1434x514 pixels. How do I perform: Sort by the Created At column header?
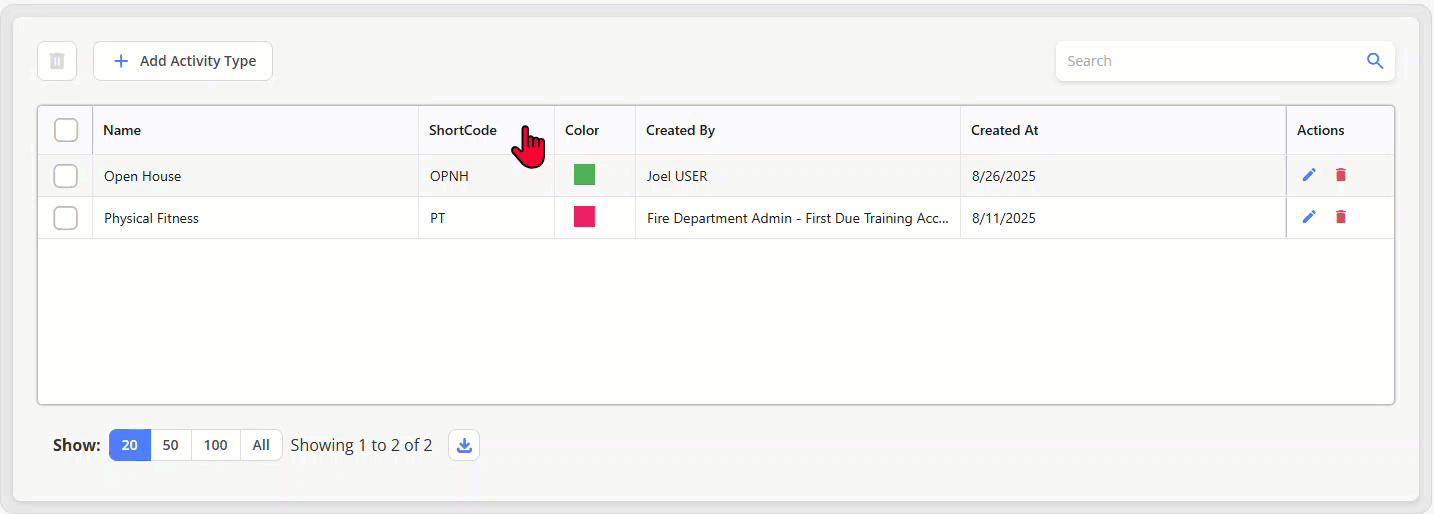click(x=1004, y=130)
